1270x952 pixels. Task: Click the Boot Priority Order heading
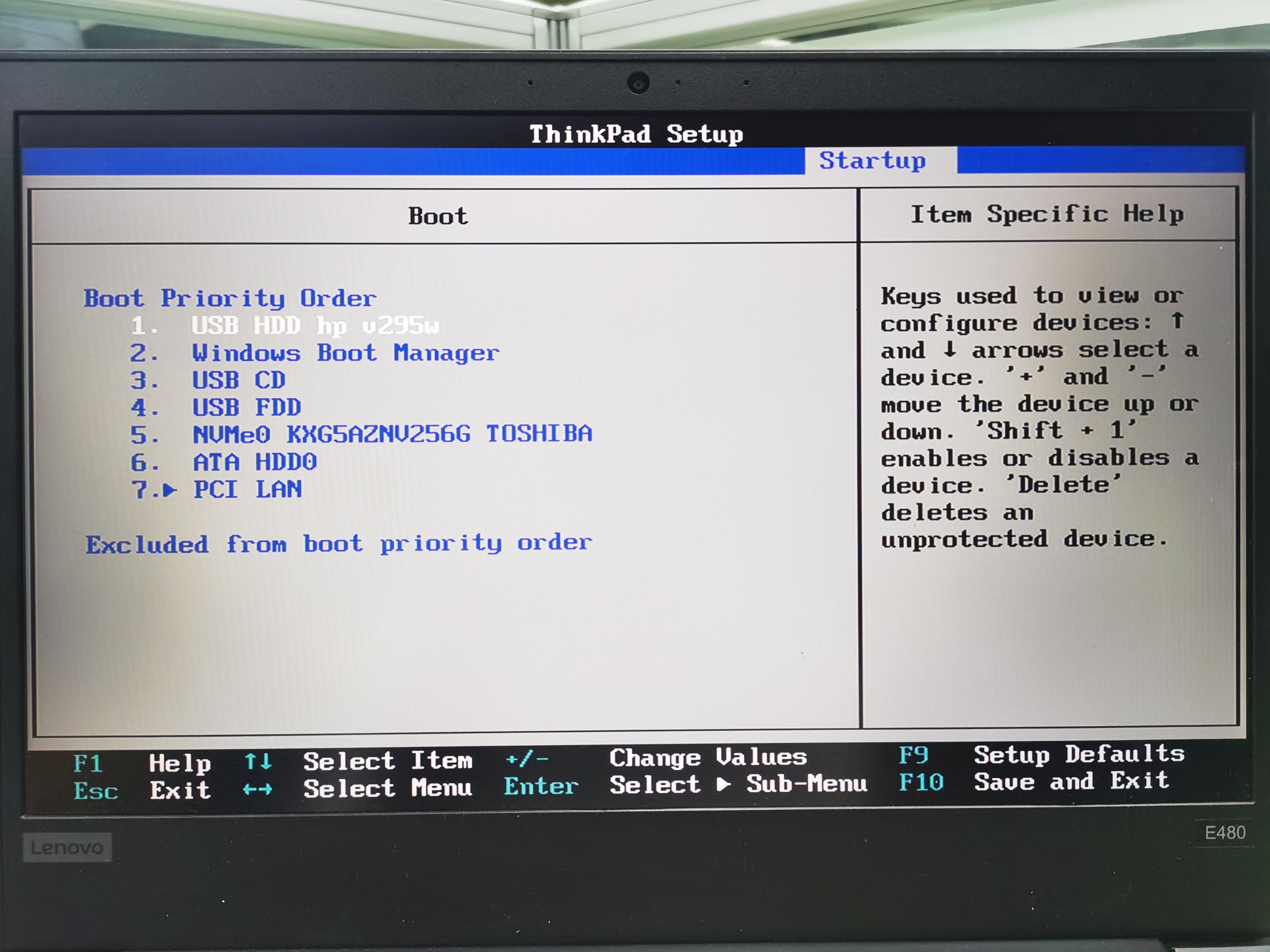point(230,299)
